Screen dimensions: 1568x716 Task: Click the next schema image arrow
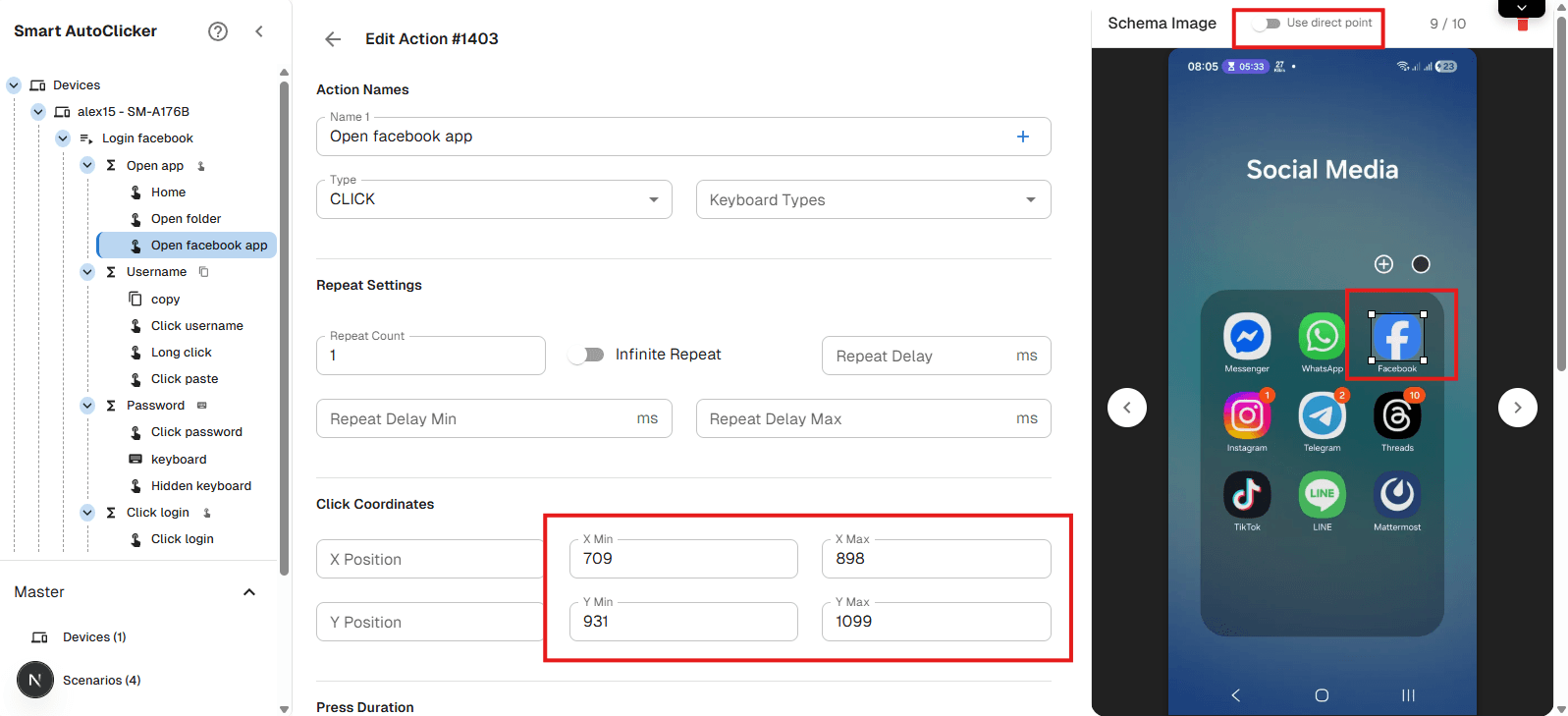pyautogui.click(x=1517, y=408)
